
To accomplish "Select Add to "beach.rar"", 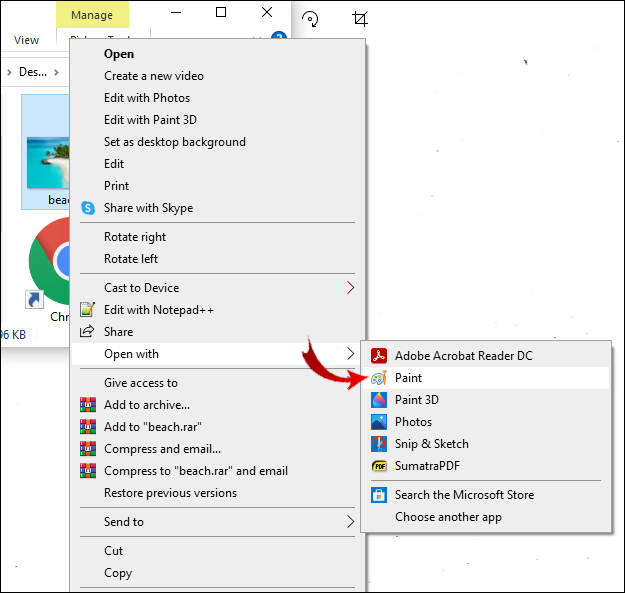I will click(x=217, y=426).
